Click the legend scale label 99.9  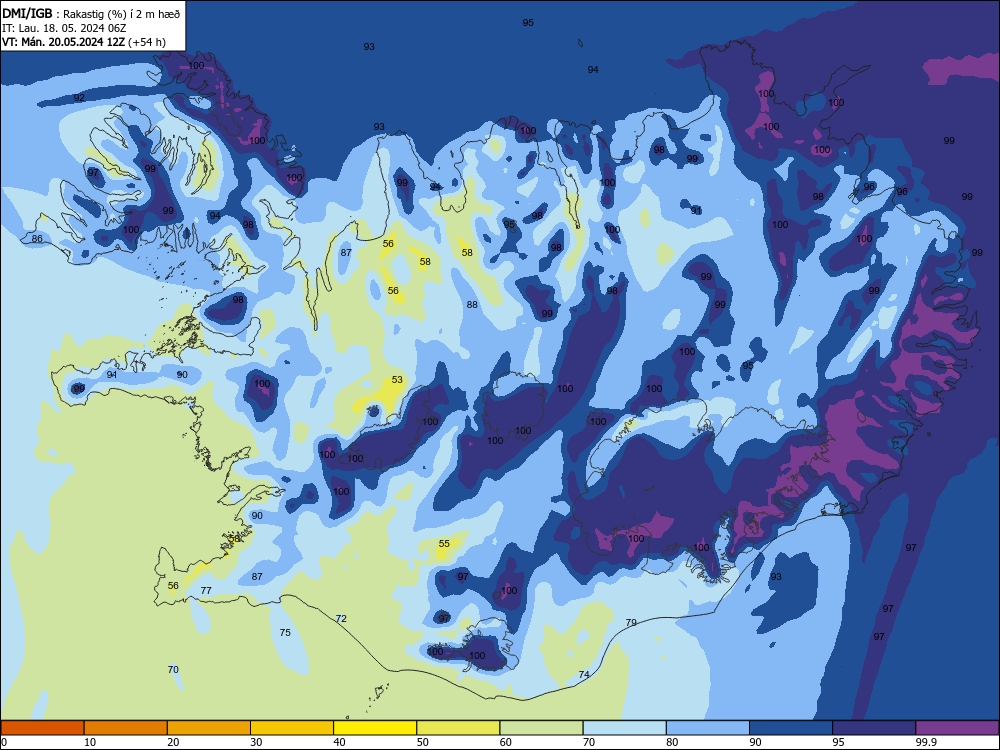[x=926, y=742]
